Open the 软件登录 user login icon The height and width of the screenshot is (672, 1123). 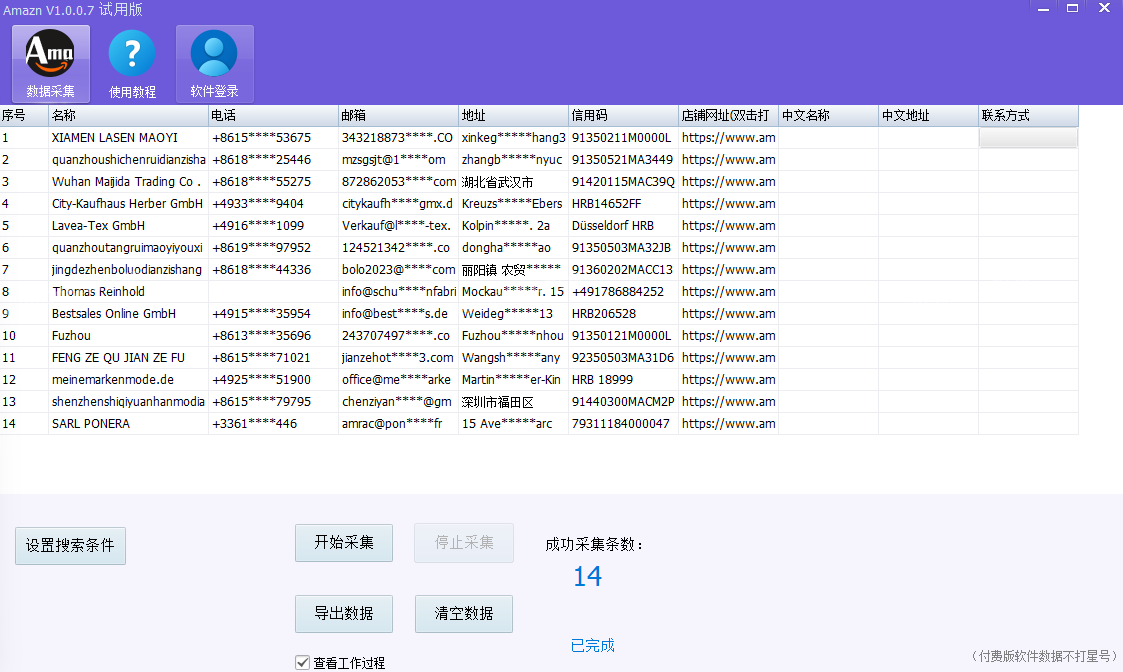click(214, 64)
